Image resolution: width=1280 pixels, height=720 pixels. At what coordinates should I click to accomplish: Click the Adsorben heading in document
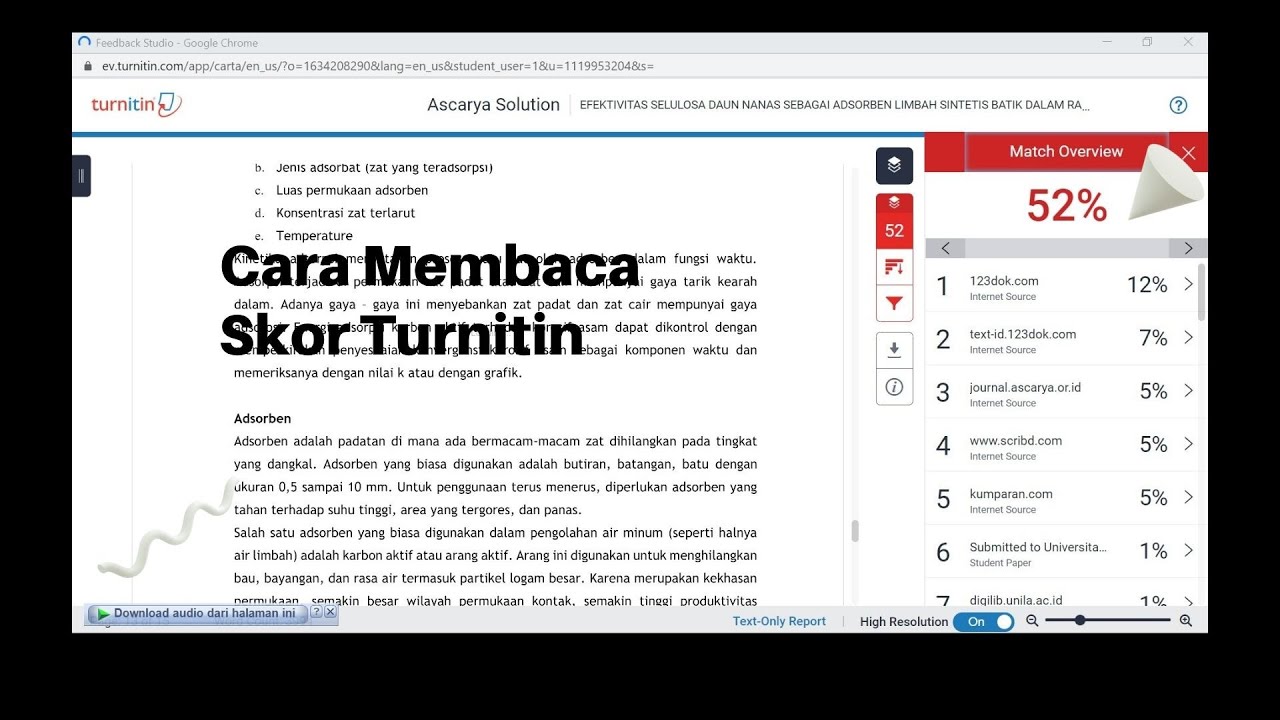[262, 418]
